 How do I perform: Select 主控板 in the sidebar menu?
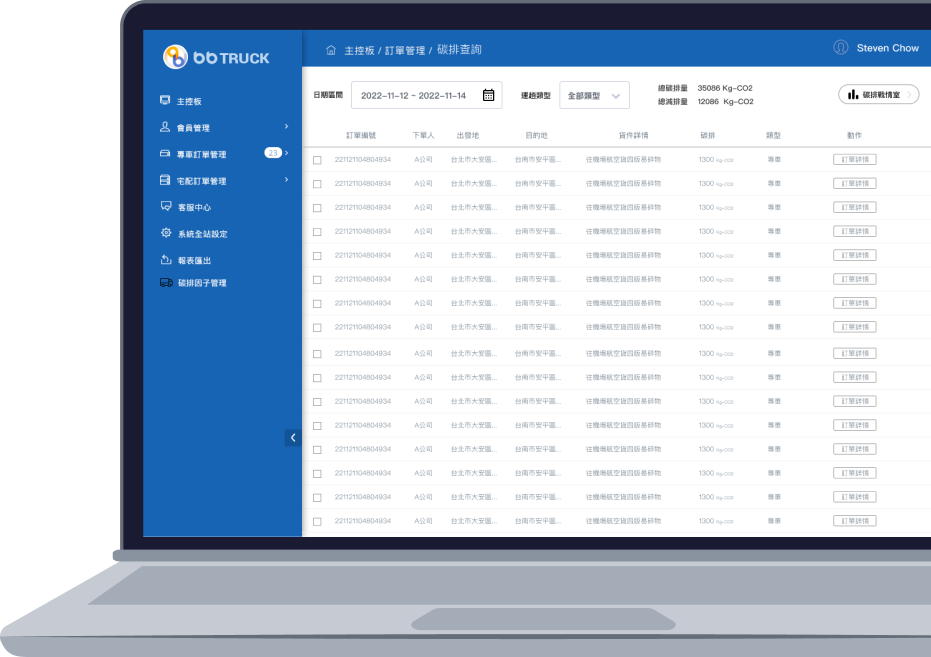point(189,102)
